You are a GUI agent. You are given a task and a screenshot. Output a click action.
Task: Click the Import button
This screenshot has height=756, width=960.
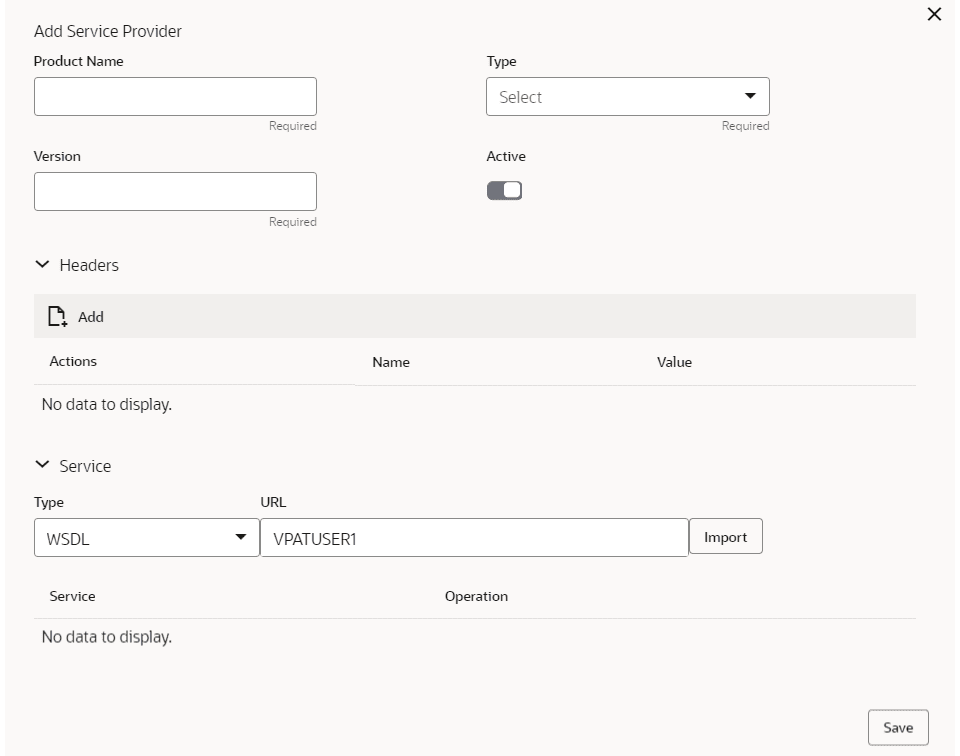point(726,537)
